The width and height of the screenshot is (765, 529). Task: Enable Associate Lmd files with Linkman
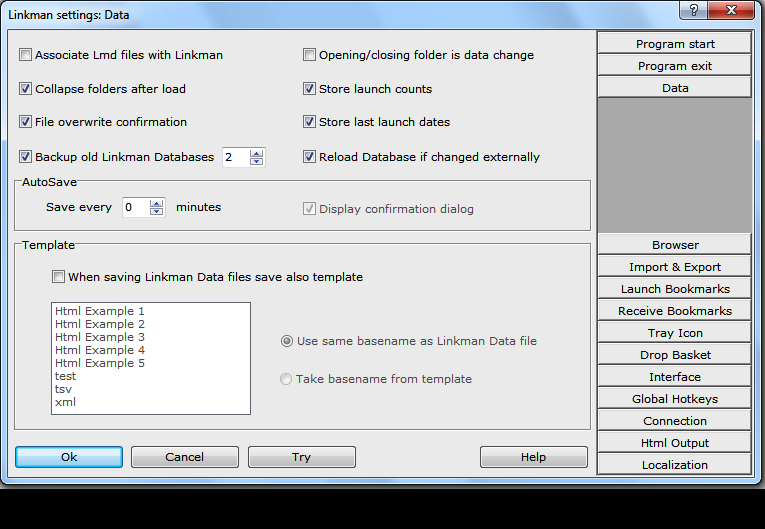pyautogui.click(x=25, y=55)
